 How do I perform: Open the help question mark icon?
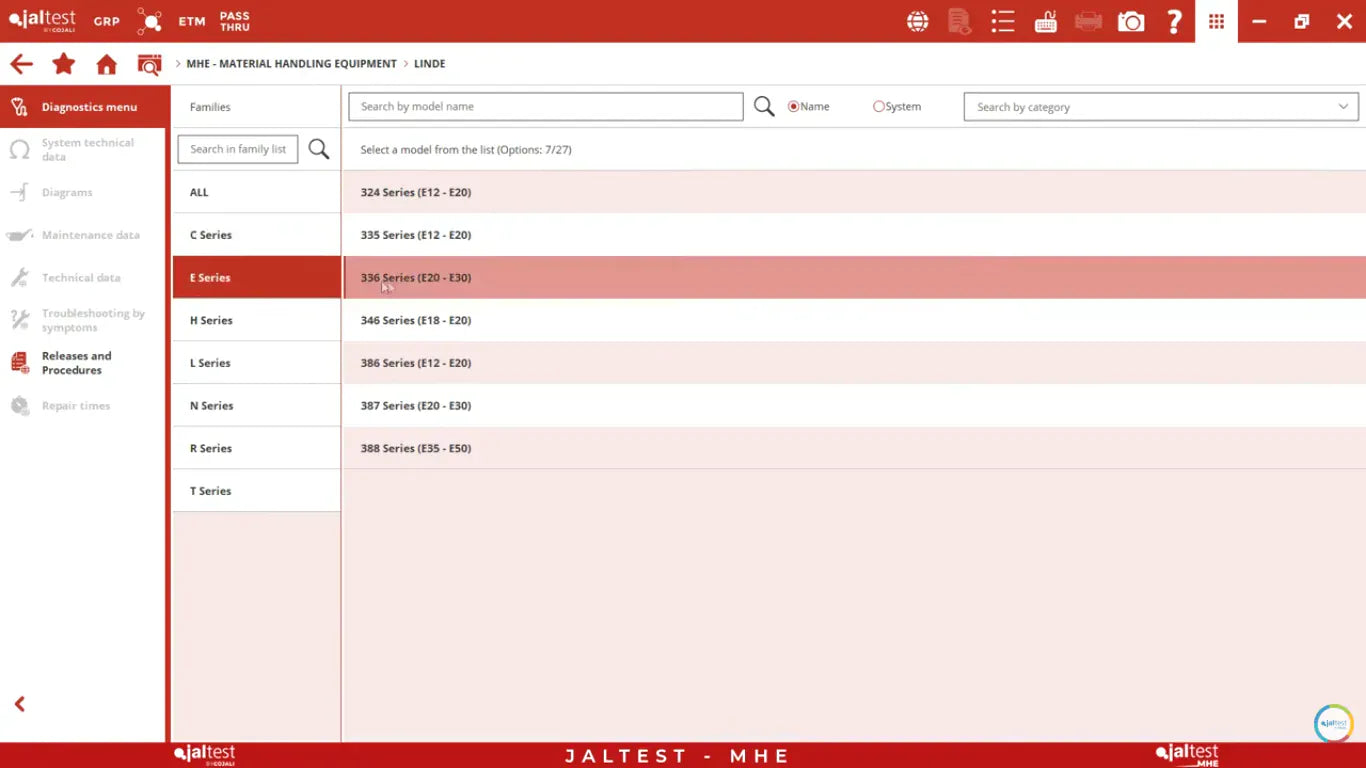click(x=1174, y=21)
